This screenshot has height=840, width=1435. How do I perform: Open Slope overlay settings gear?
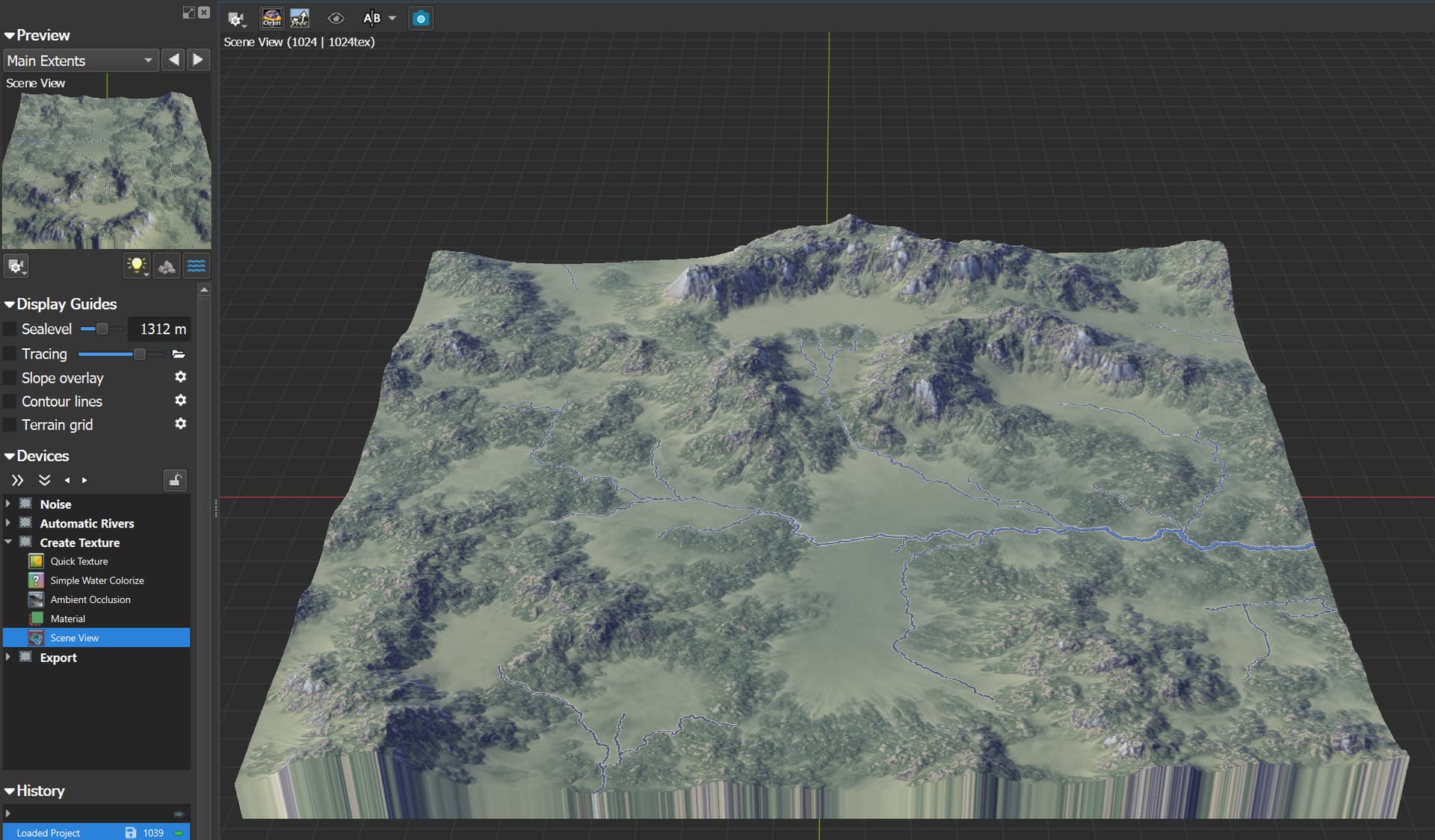coord(180,377)
